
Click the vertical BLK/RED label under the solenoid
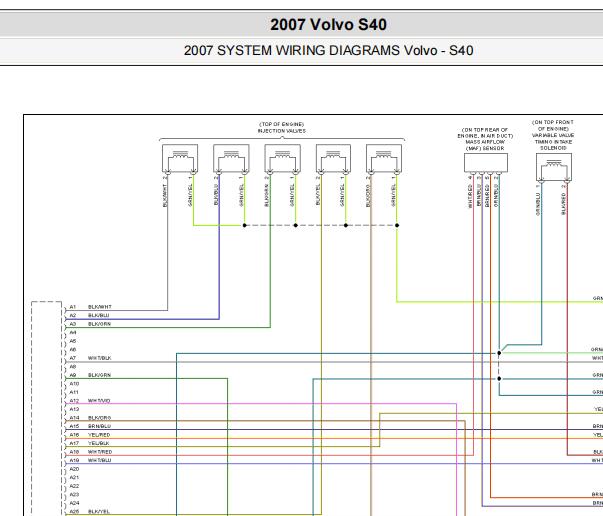(x=563, y=204)
